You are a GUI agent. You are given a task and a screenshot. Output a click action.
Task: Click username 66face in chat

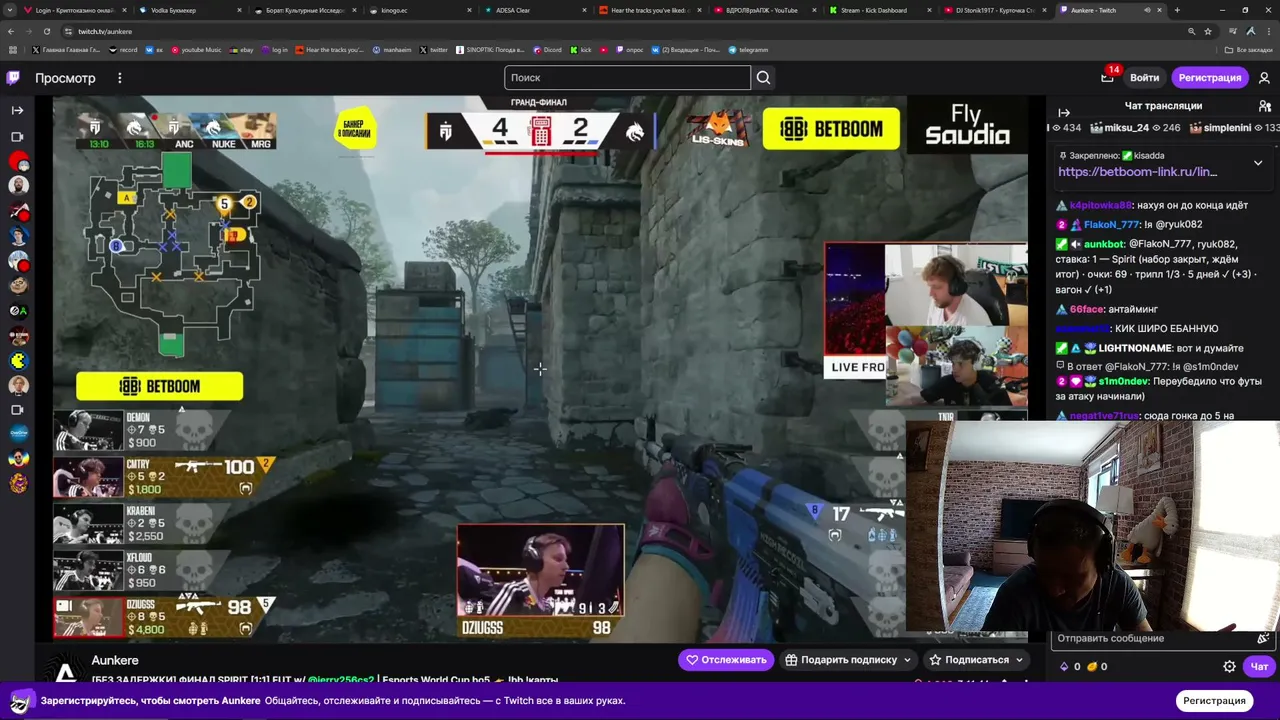point(1086,310)
